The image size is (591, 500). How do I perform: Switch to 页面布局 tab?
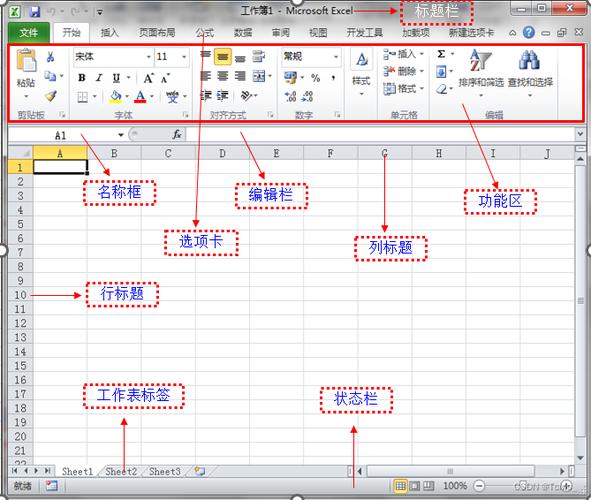[x=157, y=33]
